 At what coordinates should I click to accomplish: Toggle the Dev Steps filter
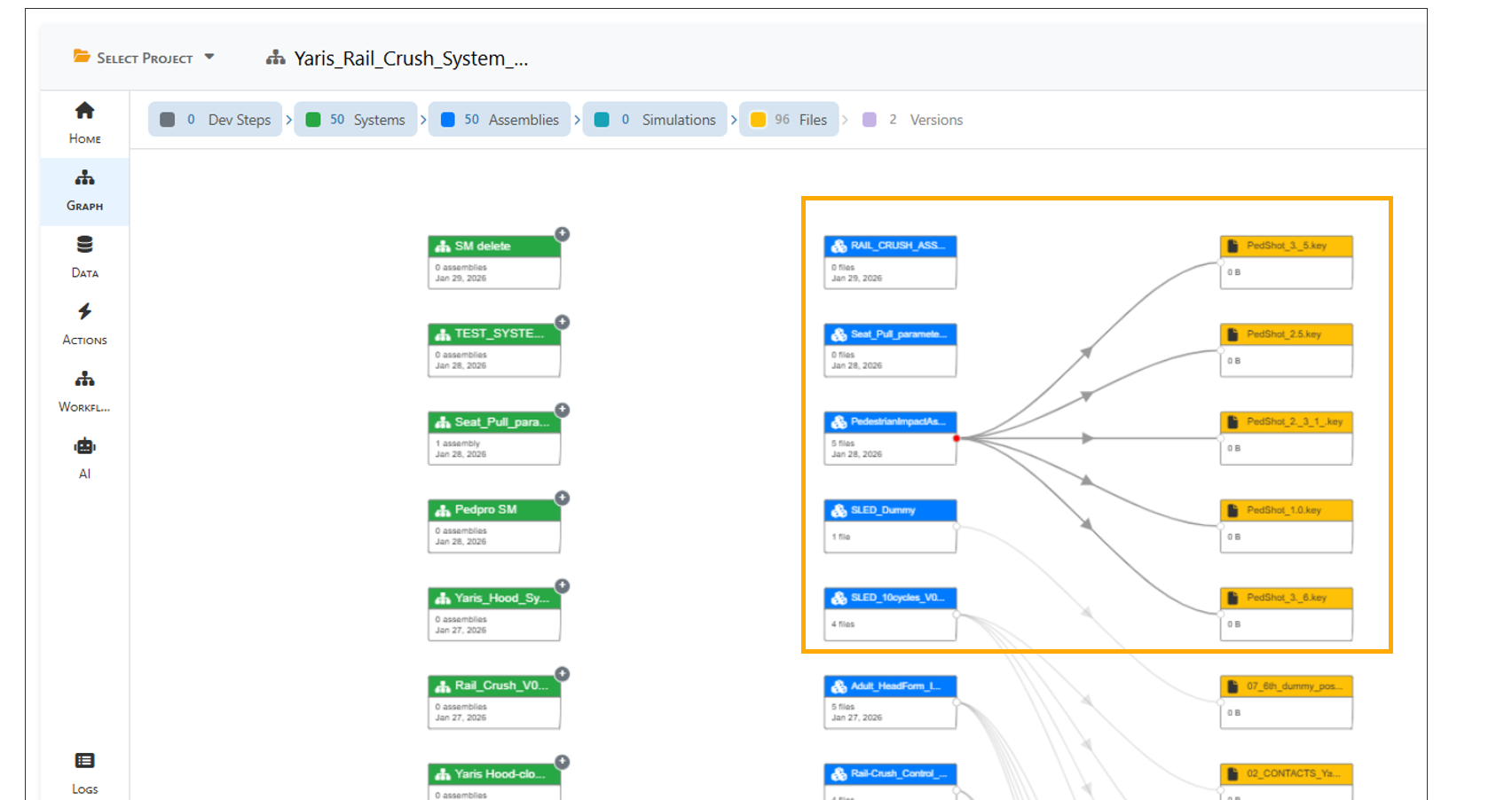[216, 120]
